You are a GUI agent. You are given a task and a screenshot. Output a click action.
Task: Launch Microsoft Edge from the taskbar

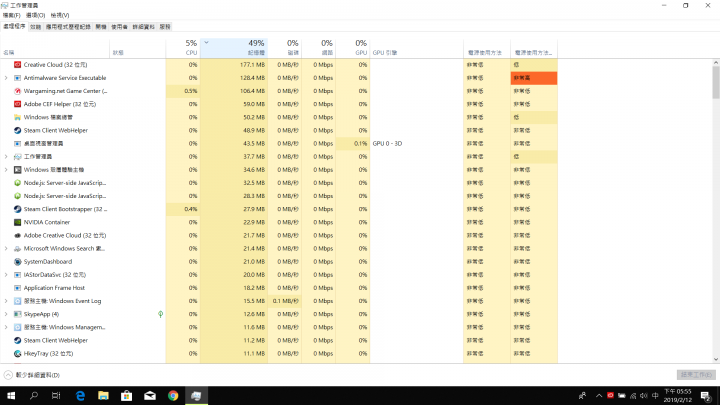[x=80, y=395]
